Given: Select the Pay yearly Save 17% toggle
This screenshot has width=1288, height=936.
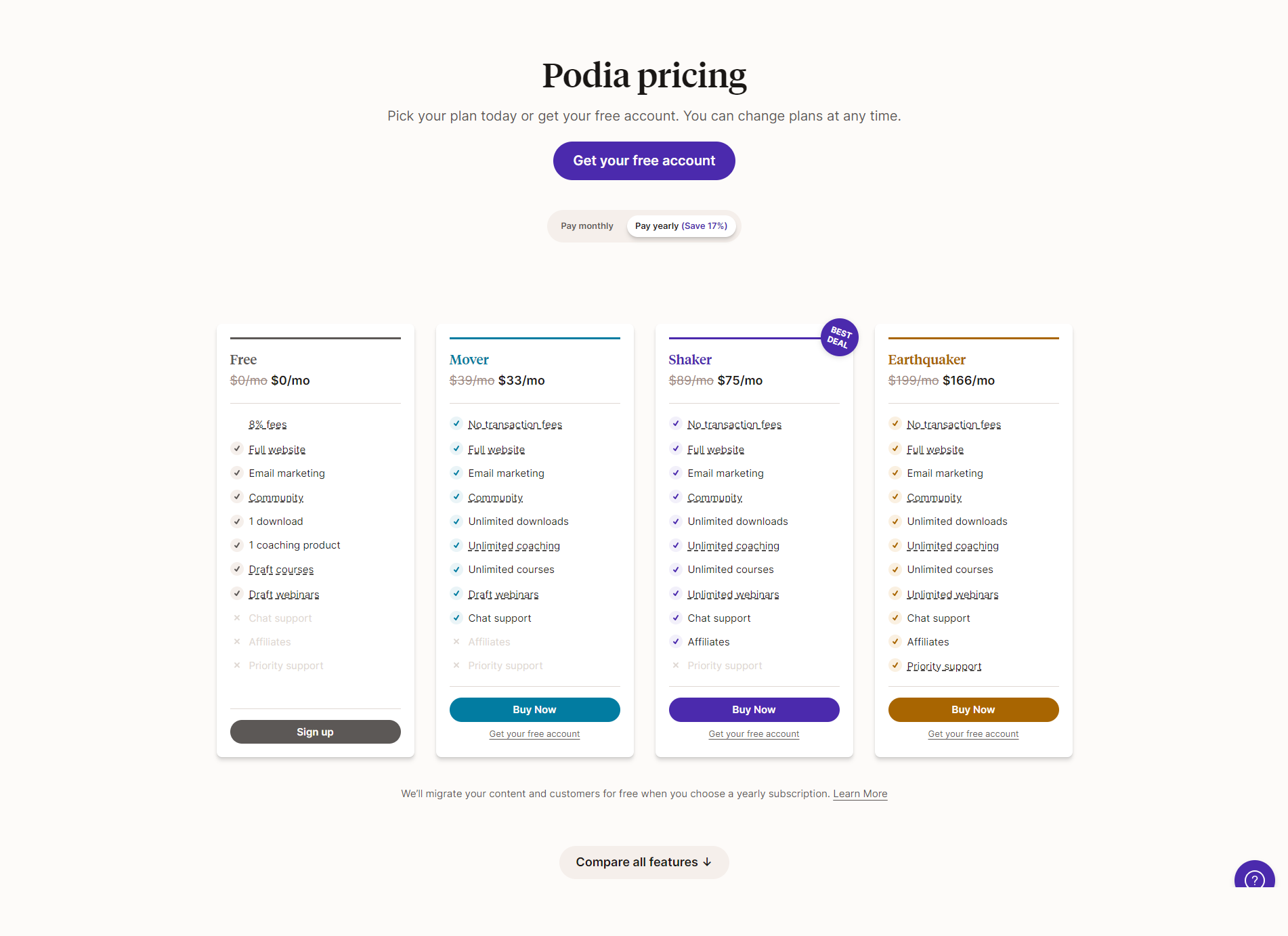Looking at the screenshot, I should point(681,226).
